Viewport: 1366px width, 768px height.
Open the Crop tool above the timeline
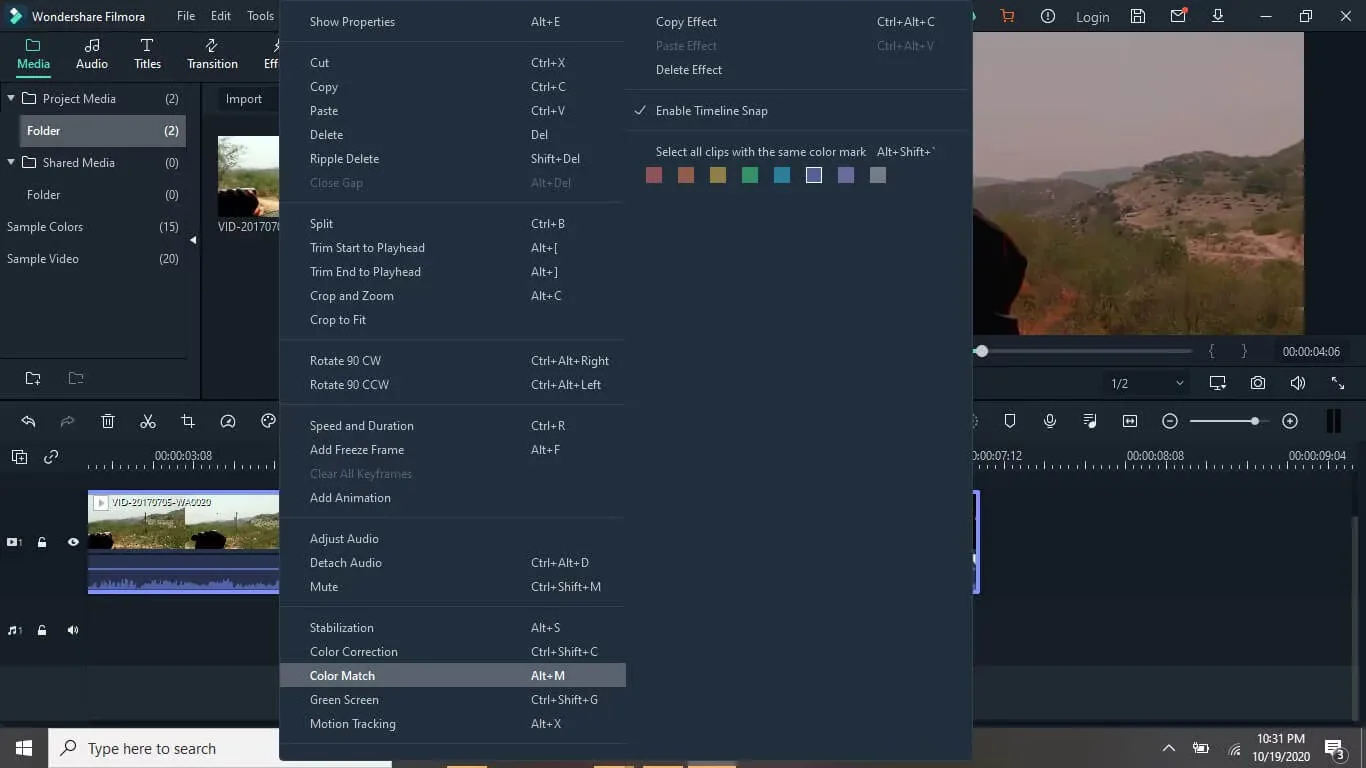[x=188, y=421]
